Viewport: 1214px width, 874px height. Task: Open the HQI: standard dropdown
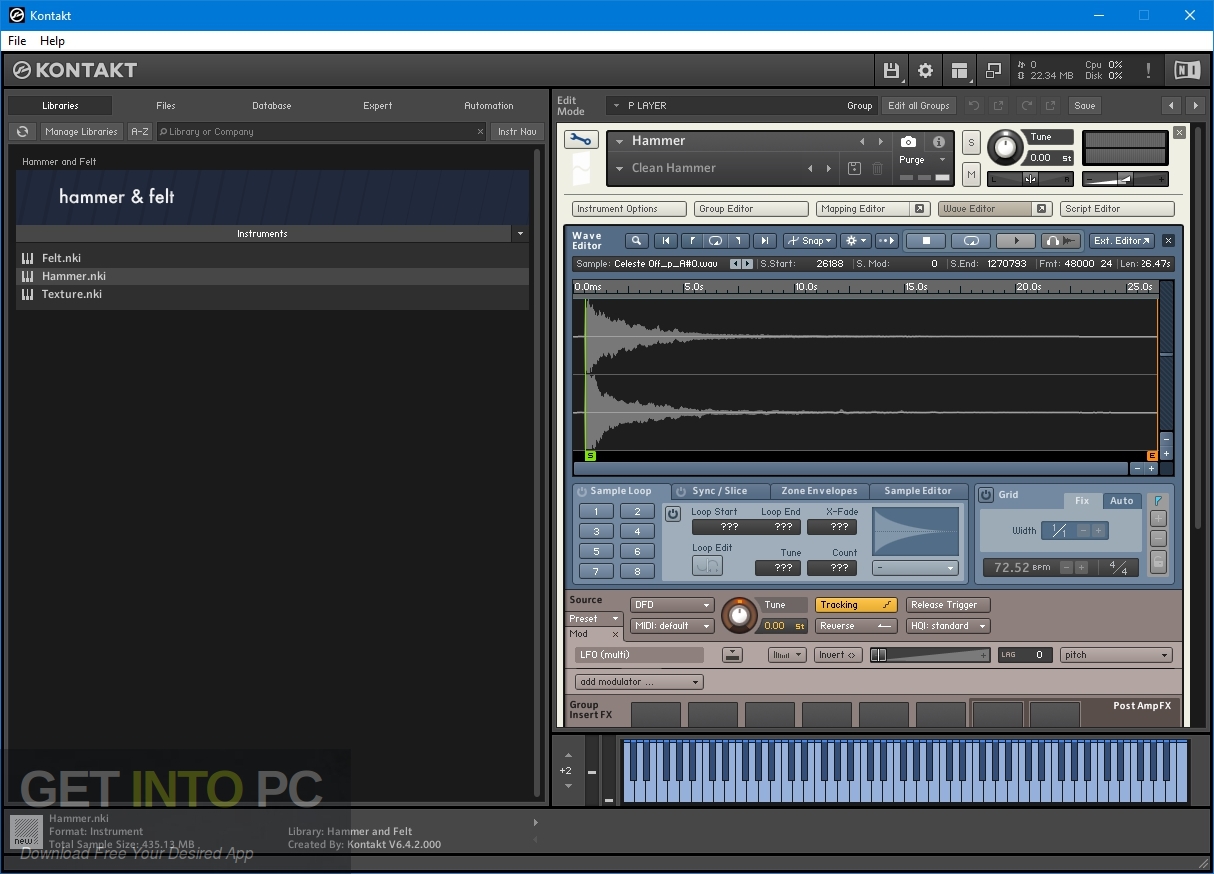pos(948,626)
